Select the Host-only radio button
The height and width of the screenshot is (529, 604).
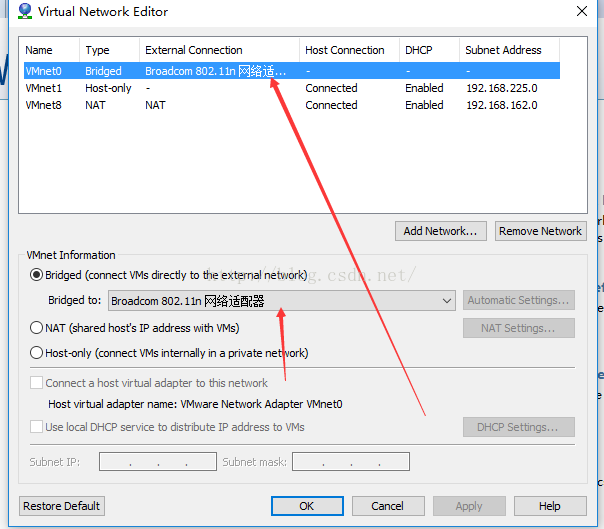tap(36, 353)
